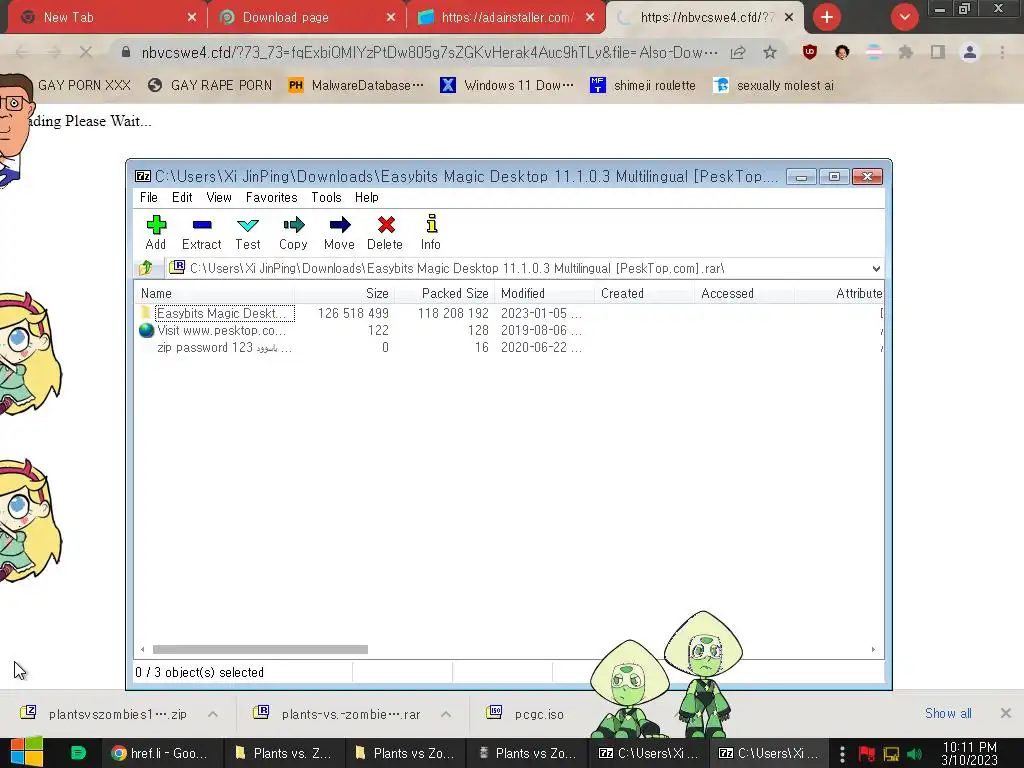The image size is (1024, 768).
Task: Open the taskbar clock showing 10:11 PM
Action: (x=970, y=753)
